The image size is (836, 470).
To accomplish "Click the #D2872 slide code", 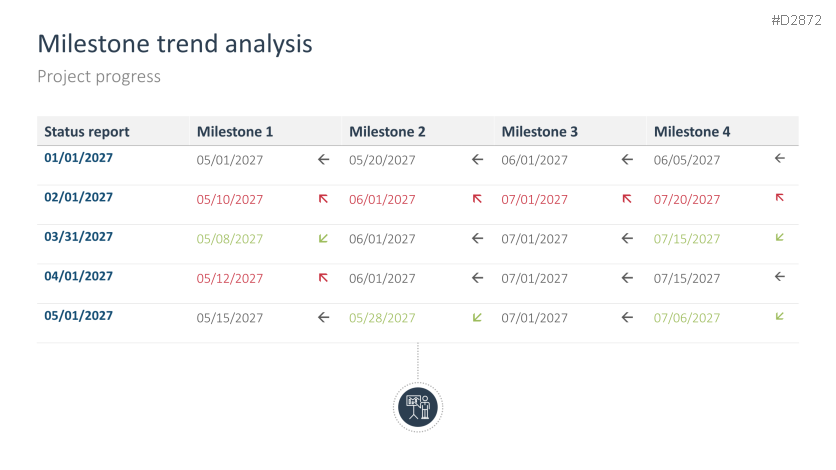I will 797,20.
